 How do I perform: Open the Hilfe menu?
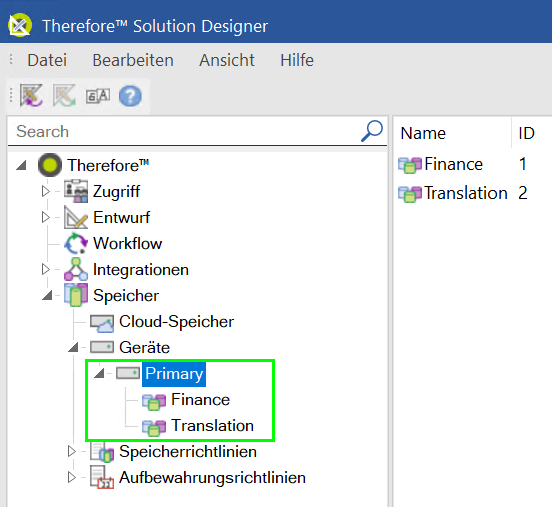pos(297,60)
